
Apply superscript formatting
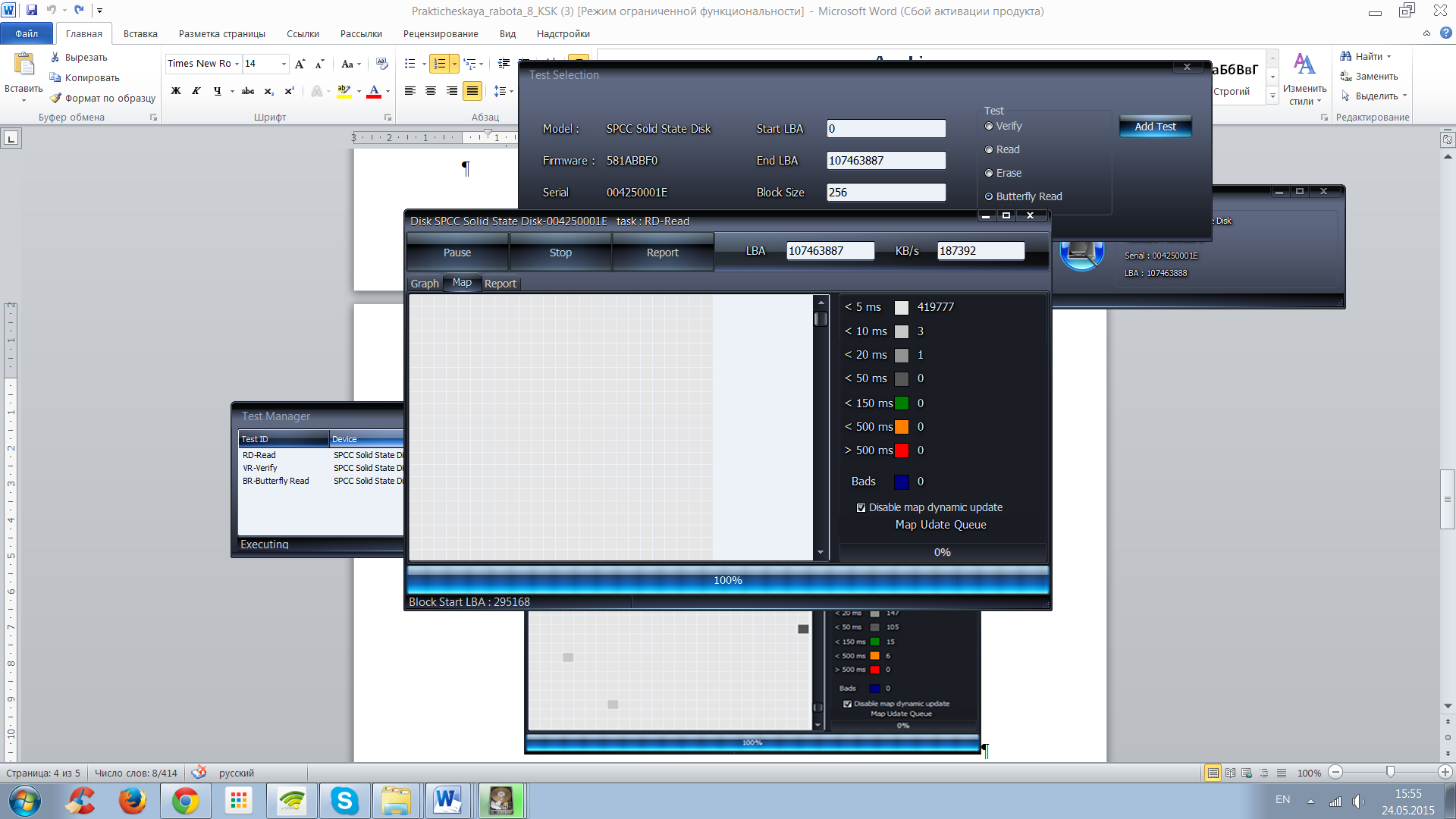(289, 91)
